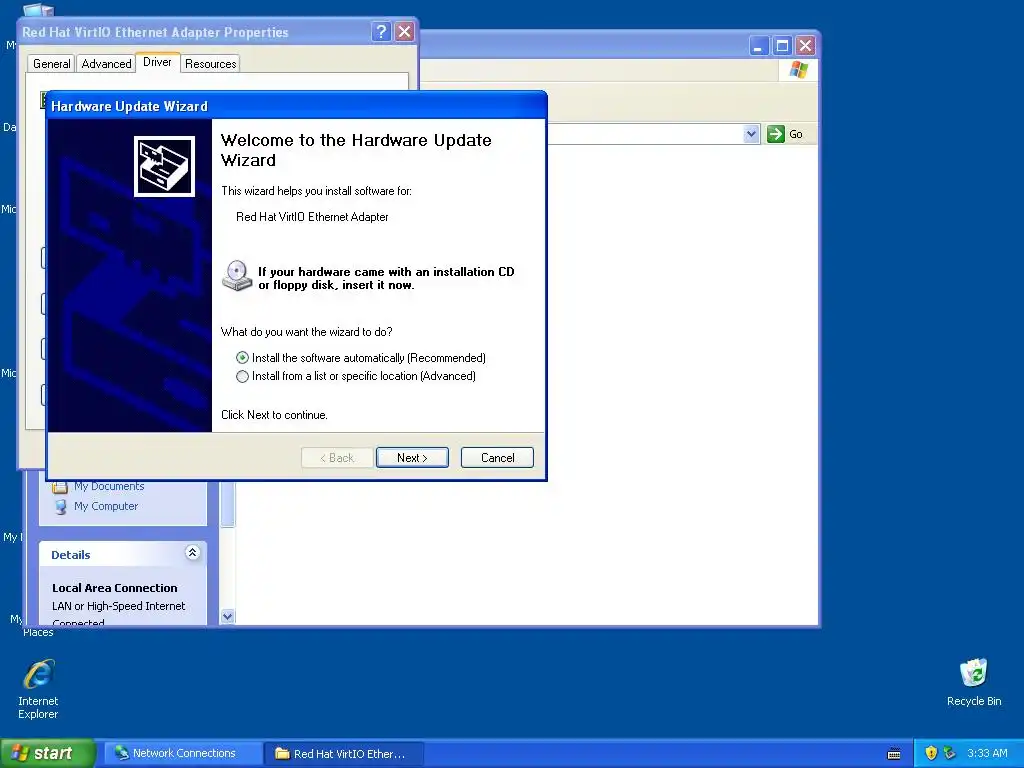Click the LAN or High-Speed Internet text
Screen dimensions: 1024x768
coord(119,606)
